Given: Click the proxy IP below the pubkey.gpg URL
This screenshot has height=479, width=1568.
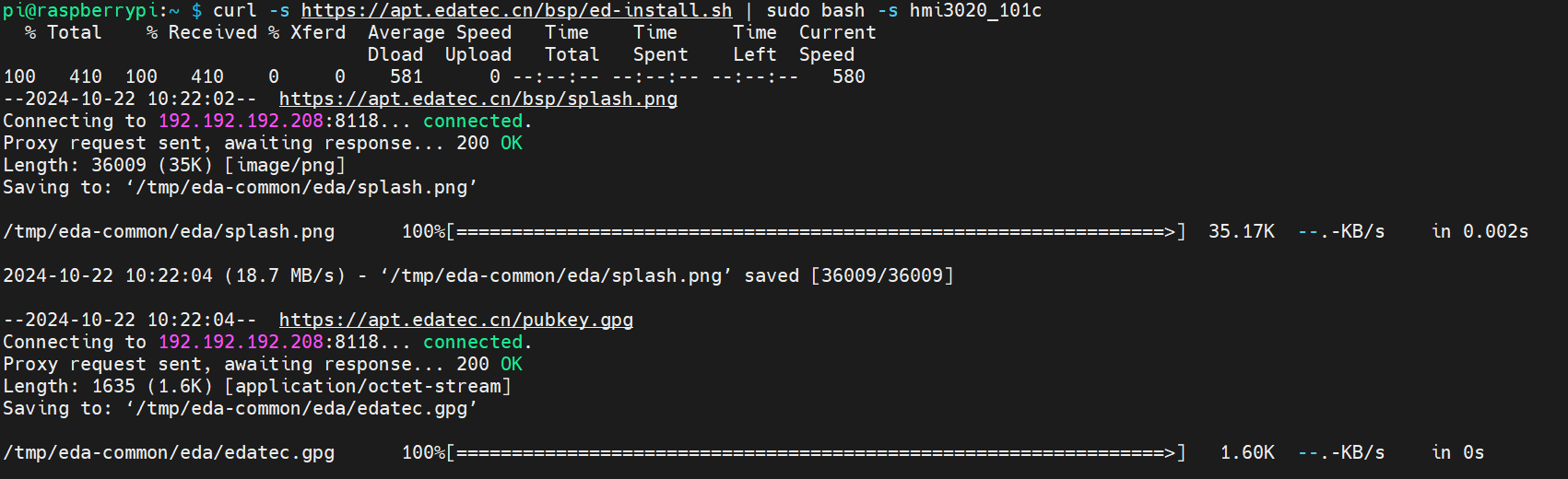Looking at the screenshot, I should point(241,343).
